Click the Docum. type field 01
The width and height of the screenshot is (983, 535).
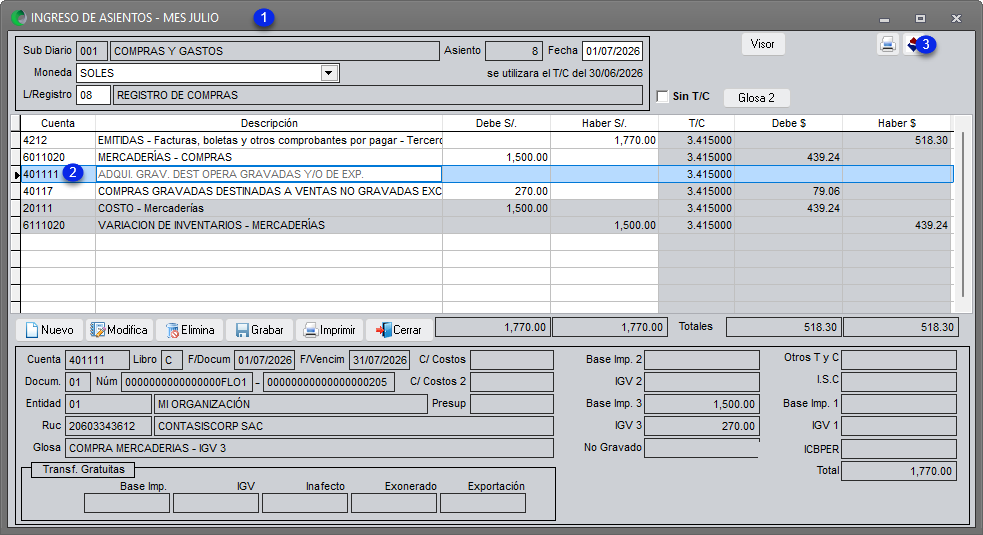pyautogui.click(x=78, y=382)
